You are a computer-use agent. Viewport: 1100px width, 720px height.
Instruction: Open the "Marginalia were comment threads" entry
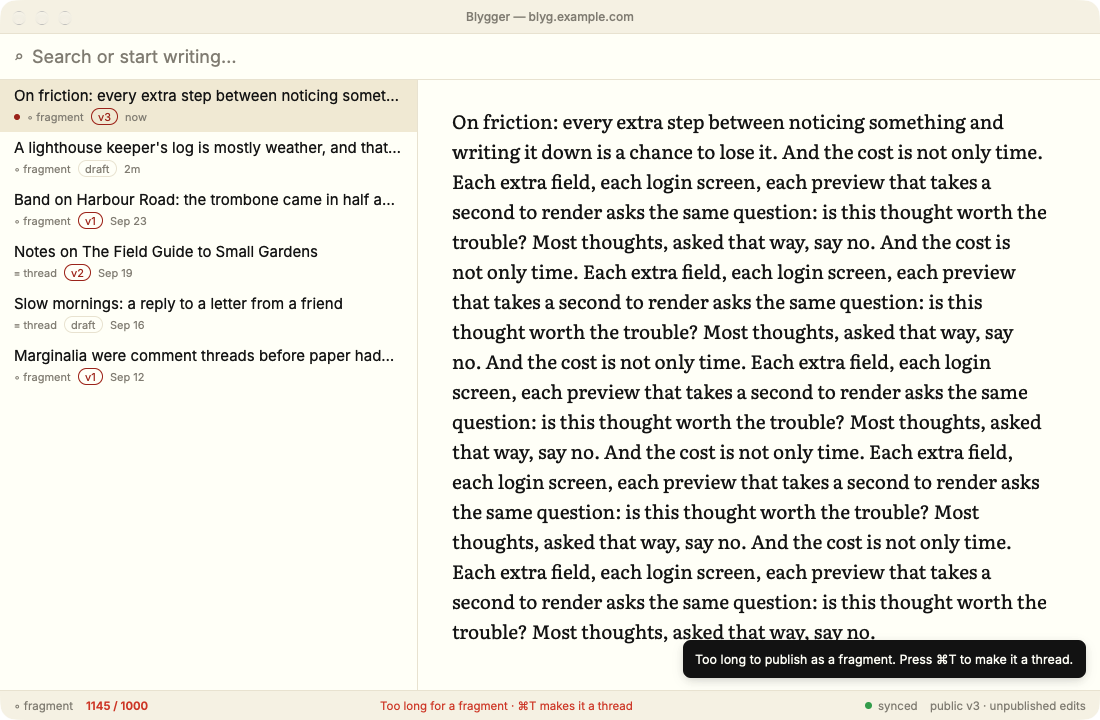click(x=208, y=366)
